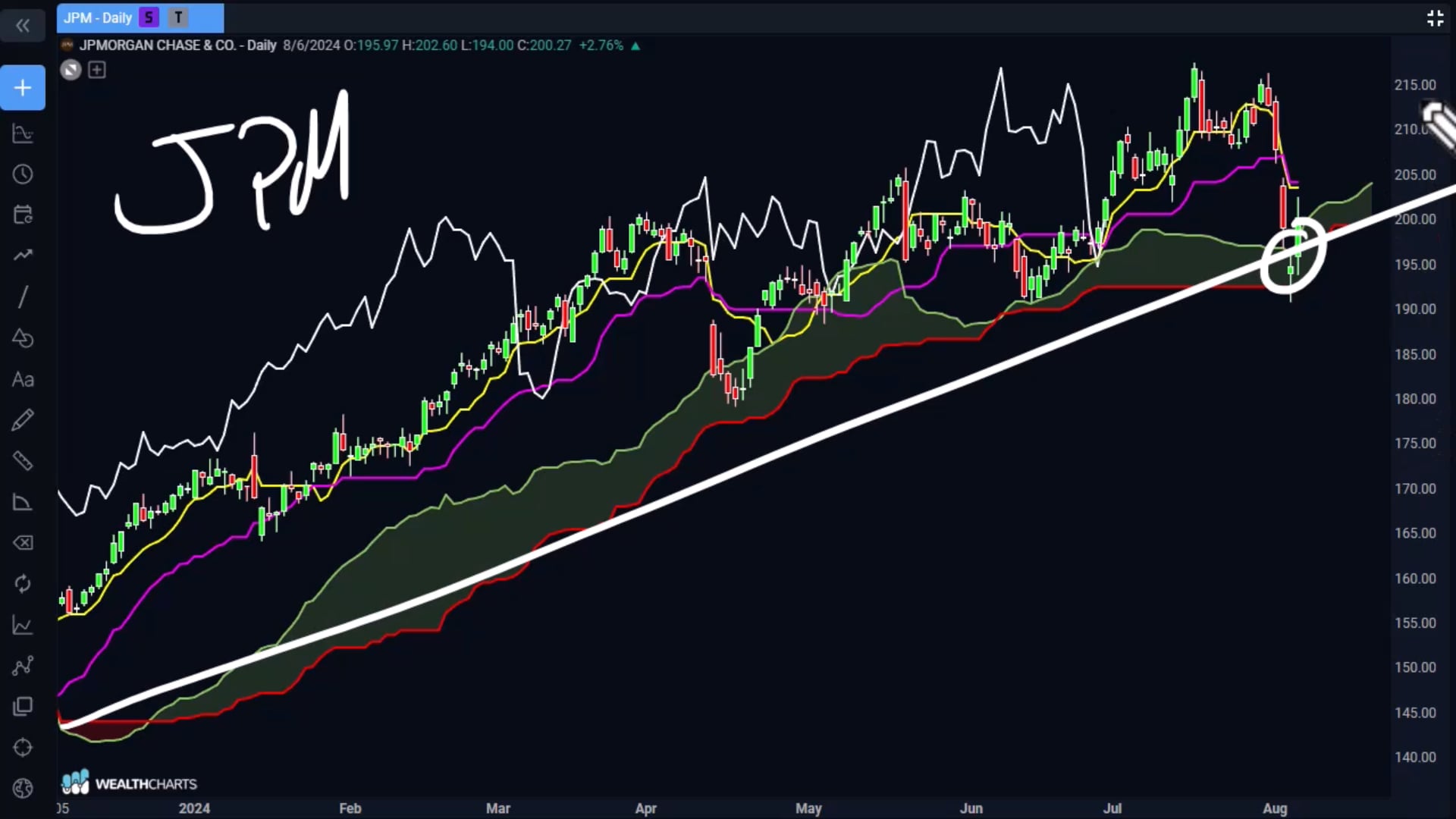Image resolution: width=1456 pixels, height=819 pixels.
Task: Click the JPMORGAN CHASE & CO. - Daily title
Action: (x=177, y=45)
